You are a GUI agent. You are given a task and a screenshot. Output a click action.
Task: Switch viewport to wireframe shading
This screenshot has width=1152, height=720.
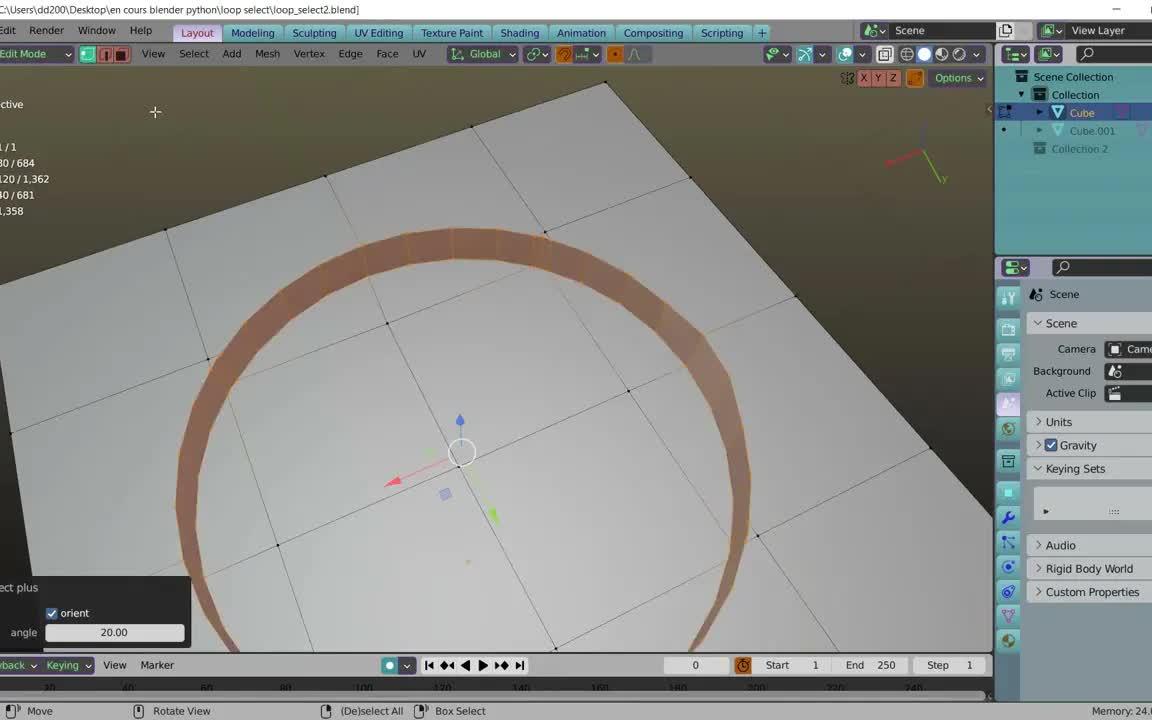[906, 54]
